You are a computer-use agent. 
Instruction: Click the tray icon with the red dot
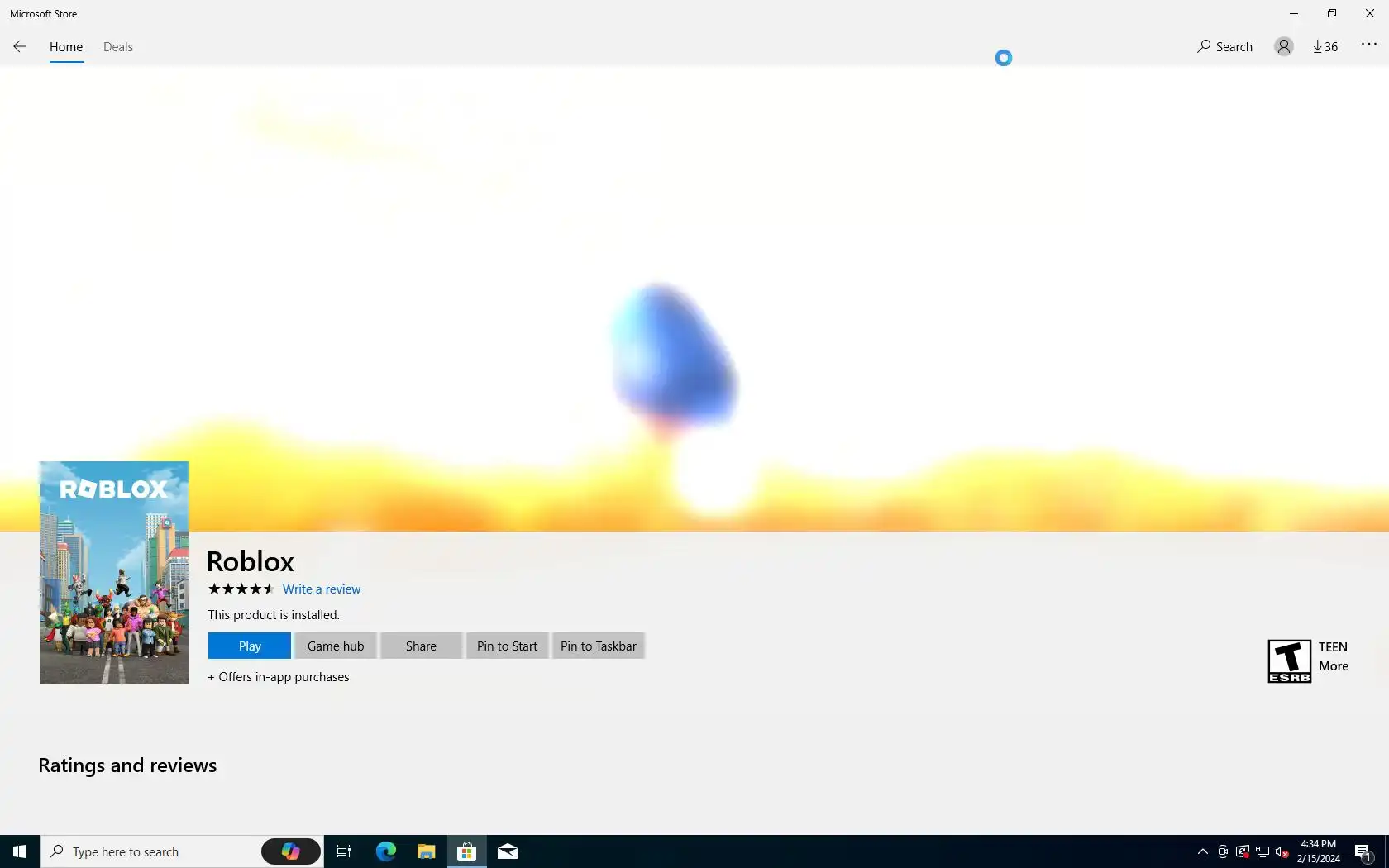coord(1243,851)
